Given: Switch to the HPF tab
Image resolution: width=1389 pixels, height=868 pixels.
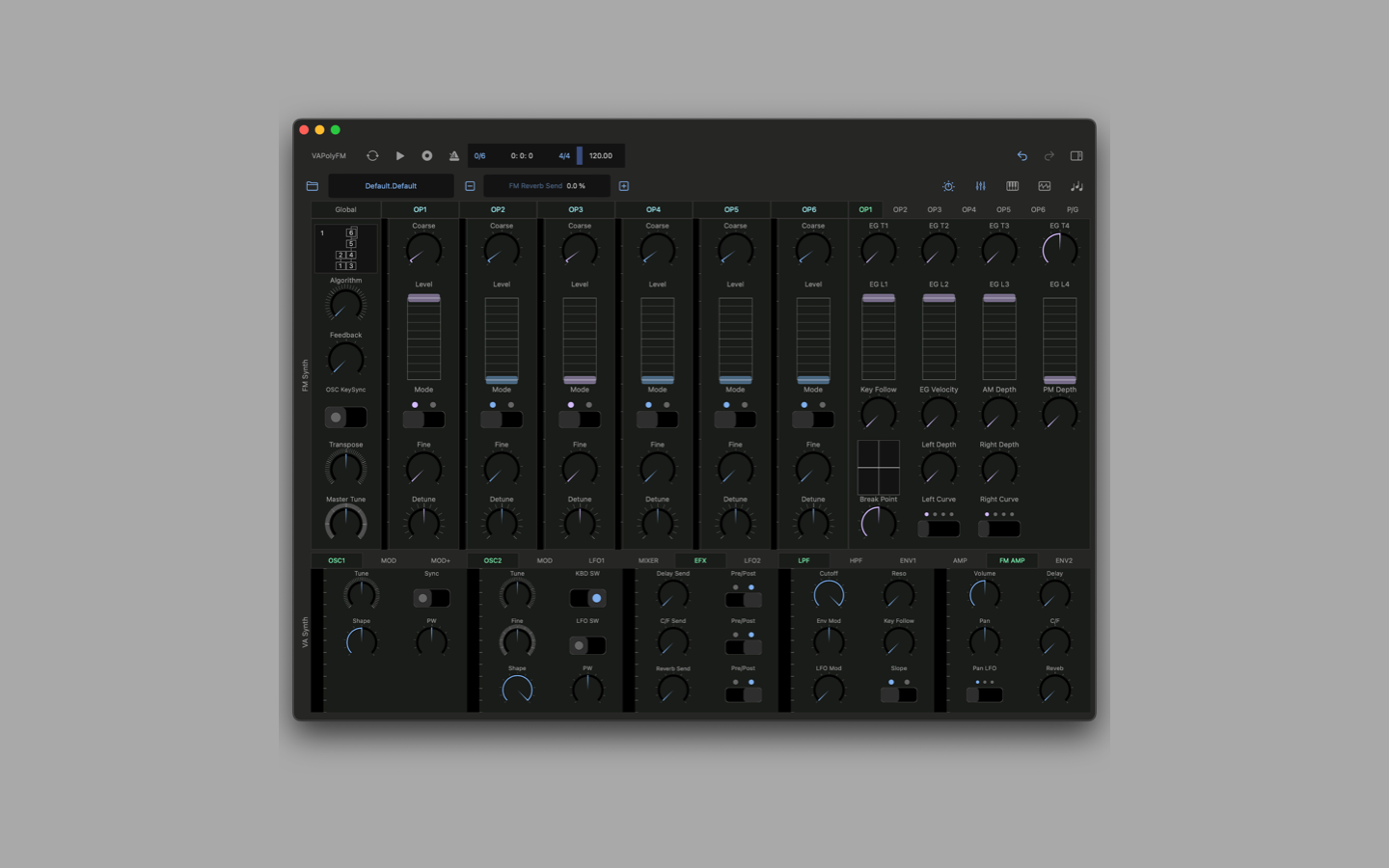Looking at the screenshot, I should coord(856,560).
